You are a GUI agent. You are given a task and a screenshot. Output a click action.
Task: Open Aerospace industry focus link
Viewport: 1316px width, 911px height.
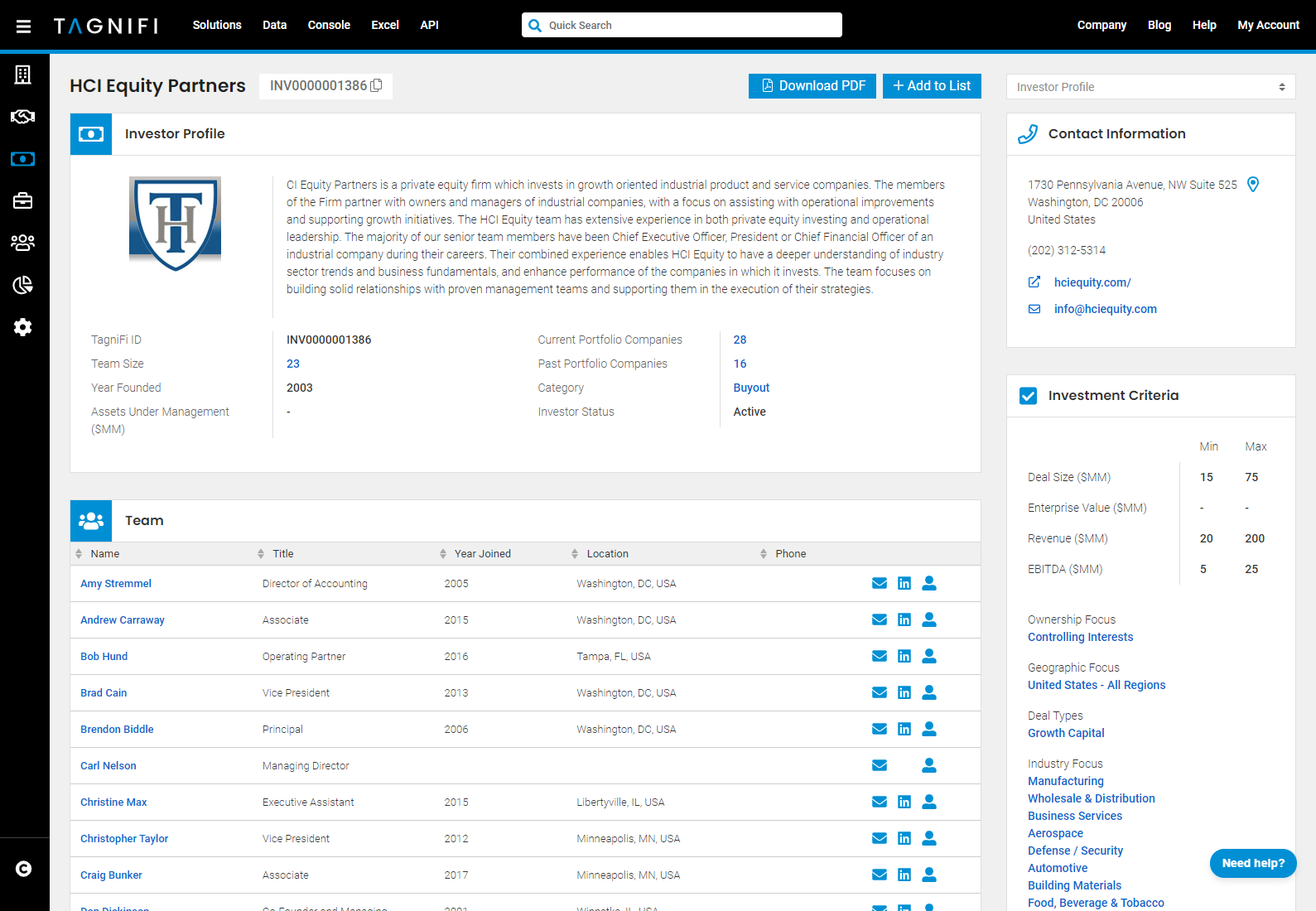click(x=1055, y=833)
